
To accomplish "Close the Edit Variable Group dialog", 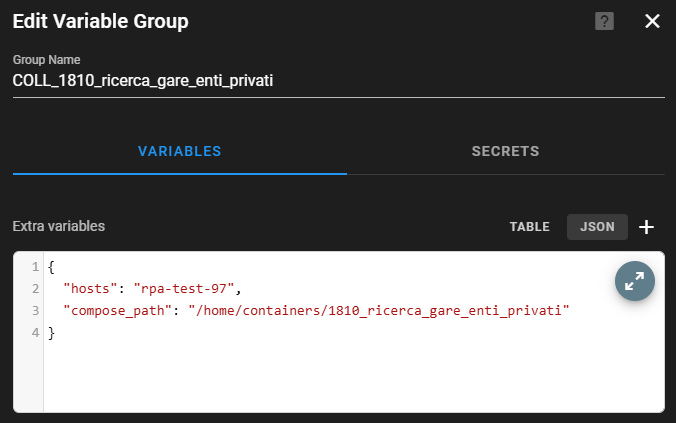I will [652, 21].
